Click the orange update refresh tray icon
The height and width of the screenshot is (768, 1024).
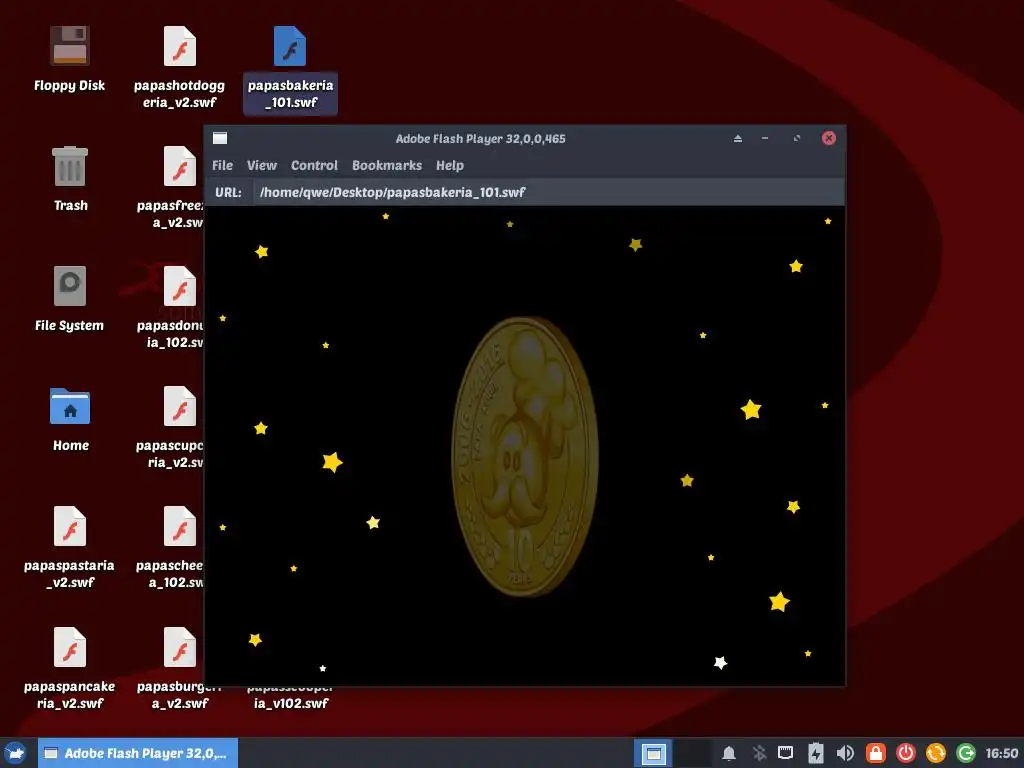click(936, 753)
